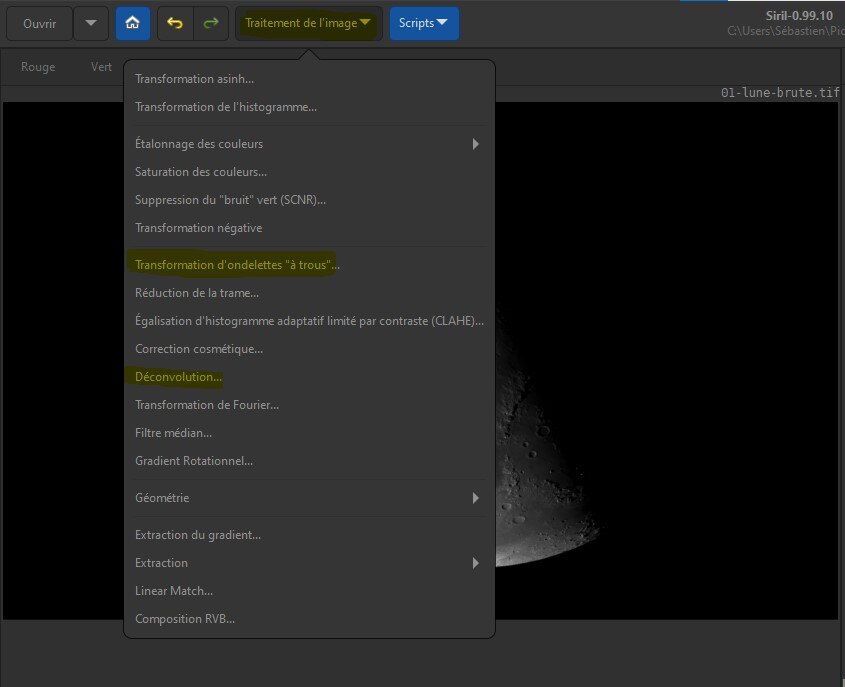Screen dimensions: 845x687
Task: Open Suppression du bruit vert (SCNR)...
Action: tap(309, 200)
